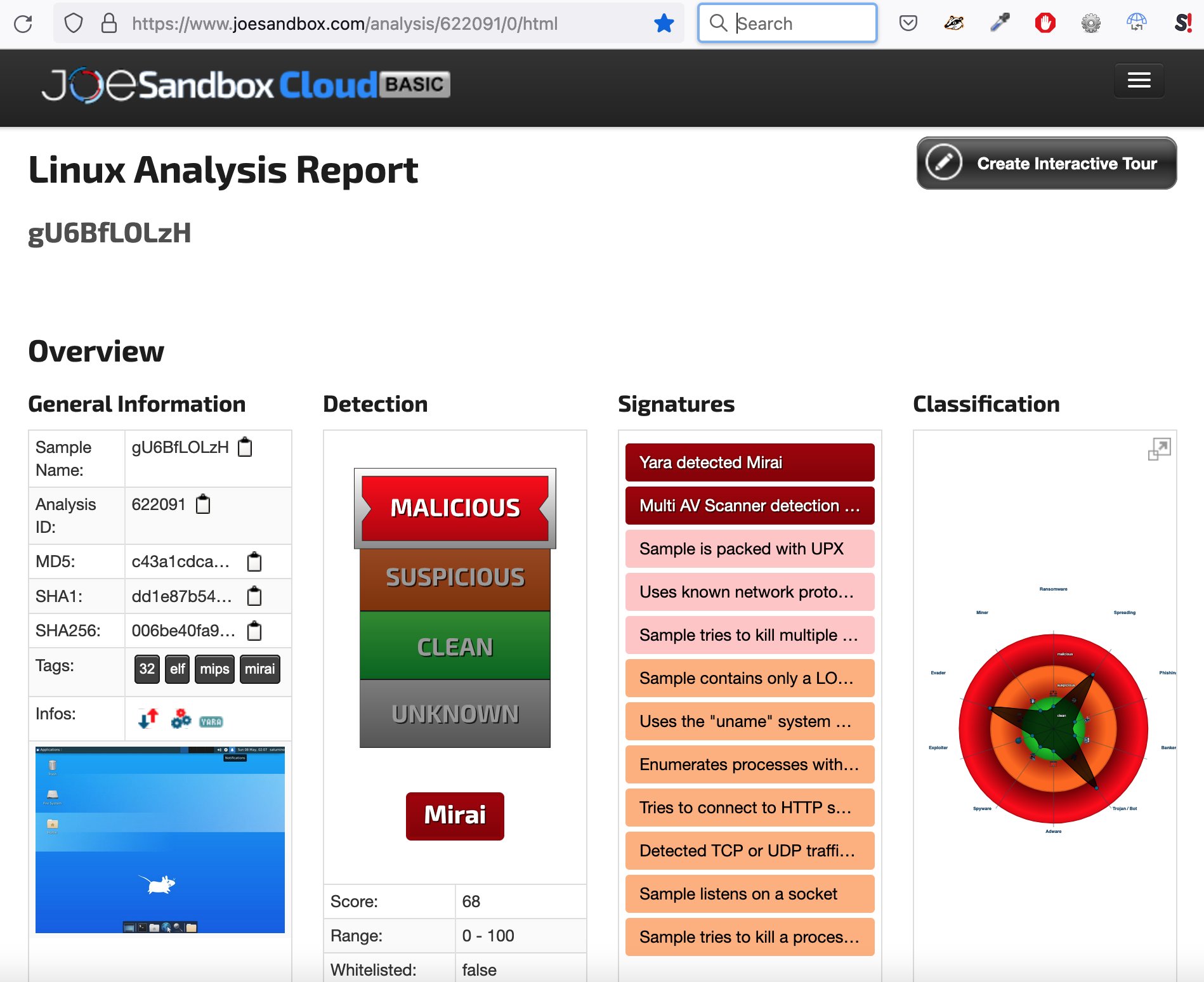Viewport: 1204px width, 982px height.
Task: Click the UNKNOWN detection level
Action: pos(455,714)
